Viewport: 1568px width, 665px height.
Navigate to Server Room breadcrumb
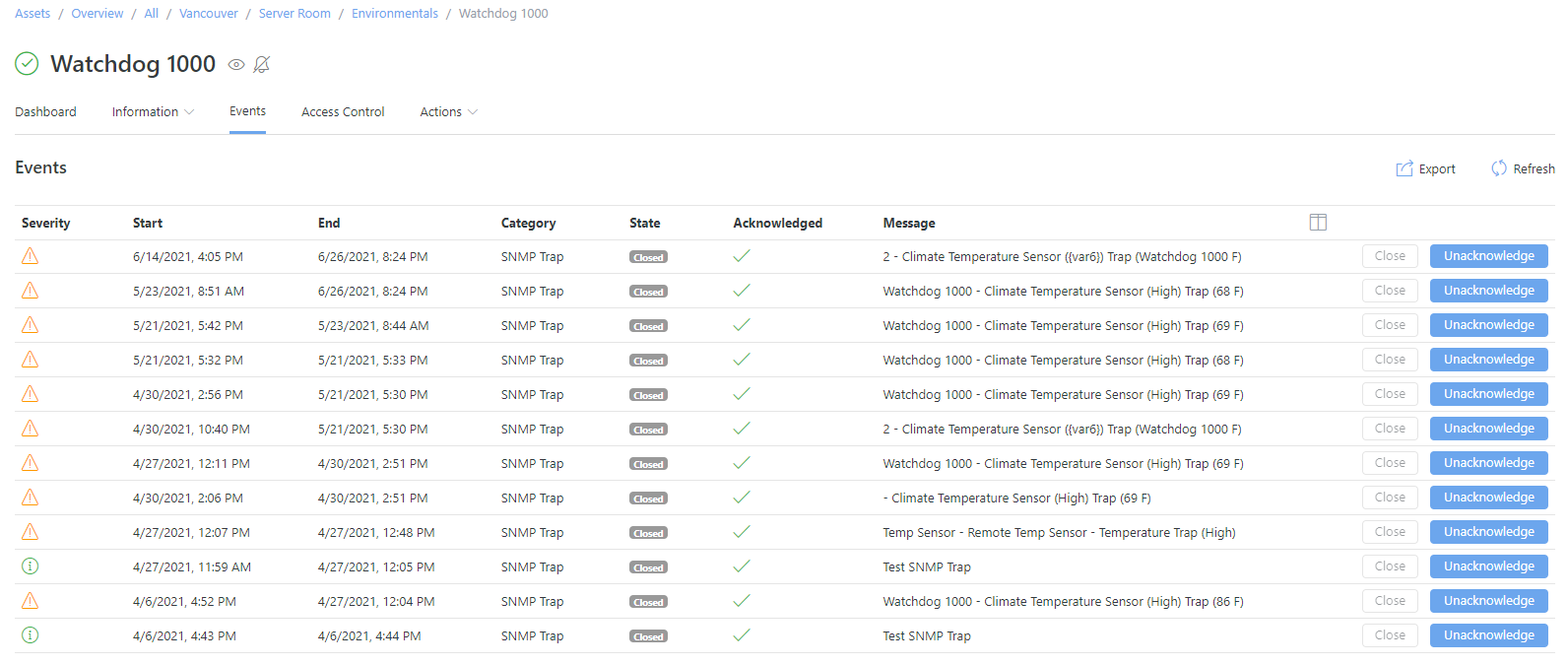[x=294, y=14]
